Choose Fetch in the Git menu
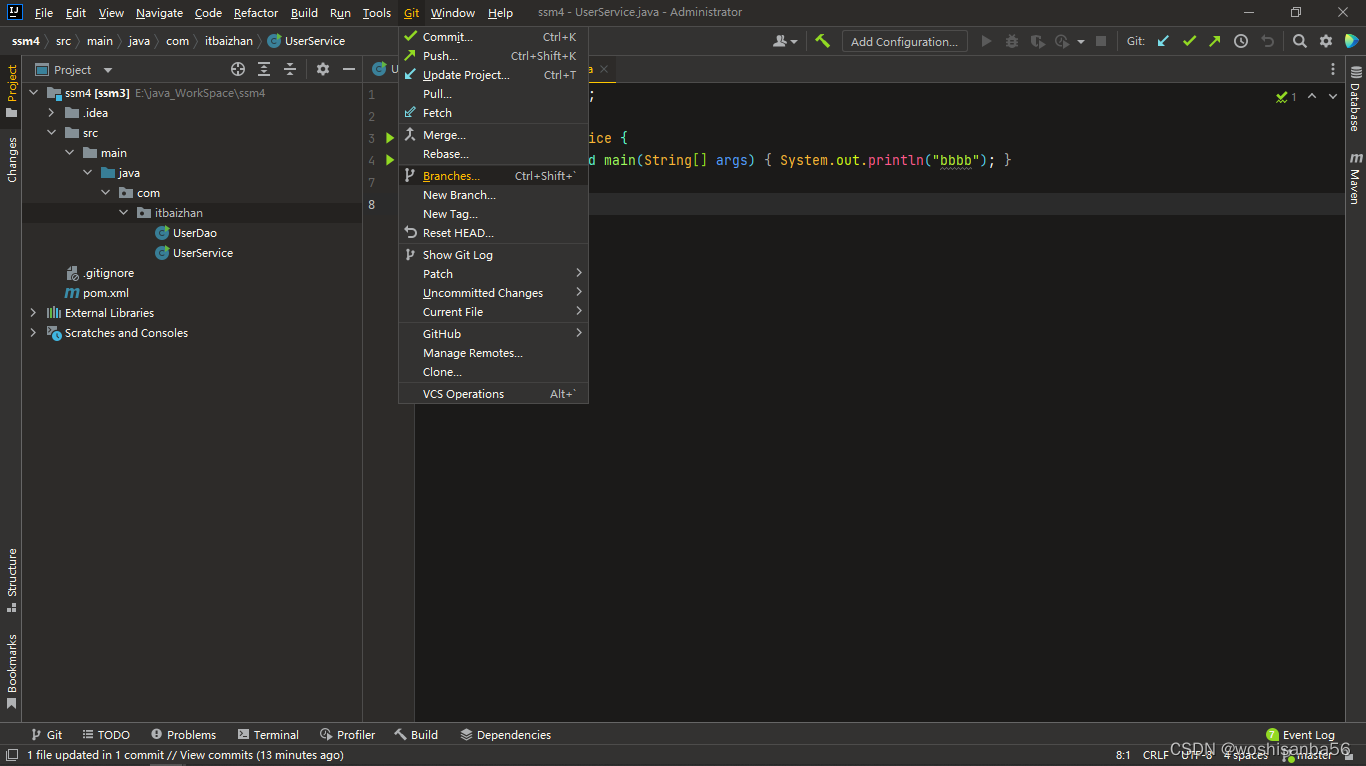The image size is (1366, 766). (493, 113)
